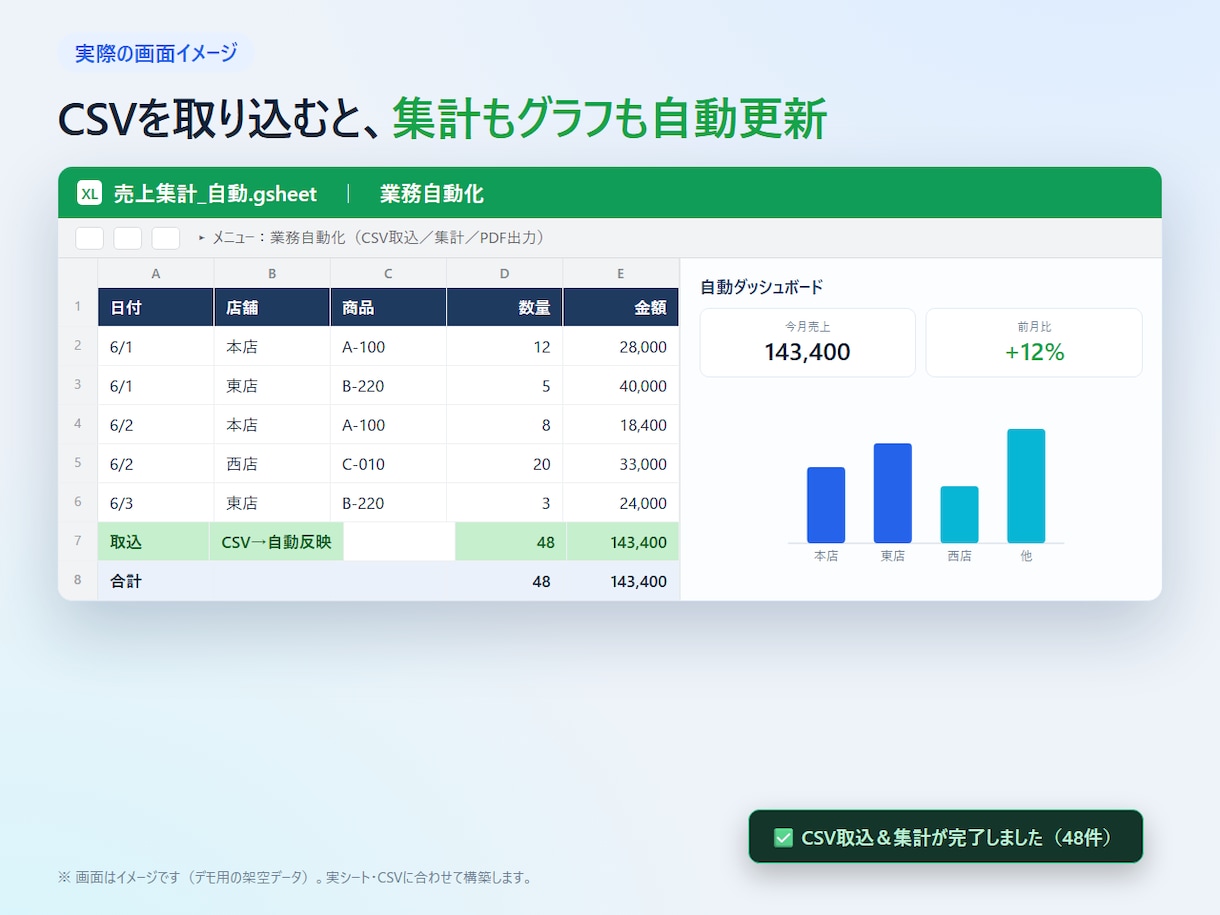Select row 5 header number

(78, 463)
